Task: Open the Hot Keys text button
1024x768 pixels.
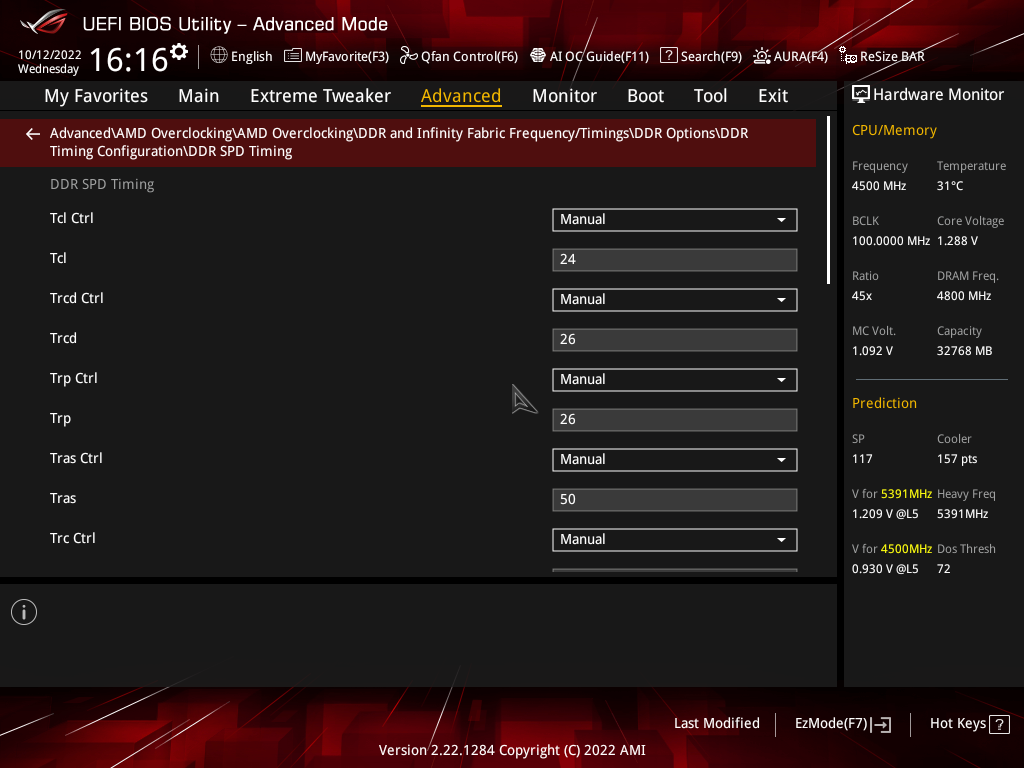Action: tap(957, 724)
